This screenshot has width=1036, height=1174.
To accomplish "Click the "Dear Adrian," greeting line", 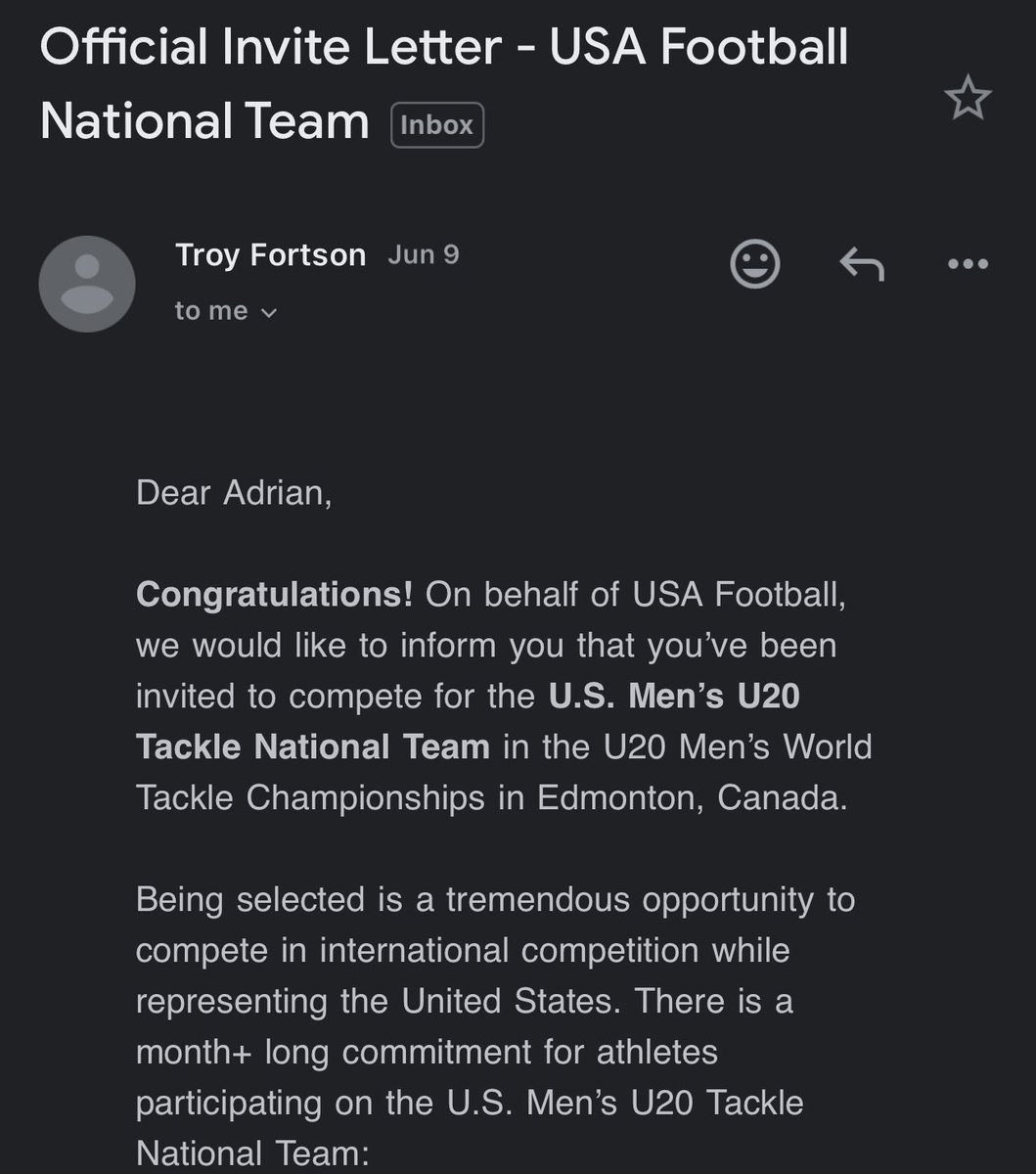I will [234, 492].
